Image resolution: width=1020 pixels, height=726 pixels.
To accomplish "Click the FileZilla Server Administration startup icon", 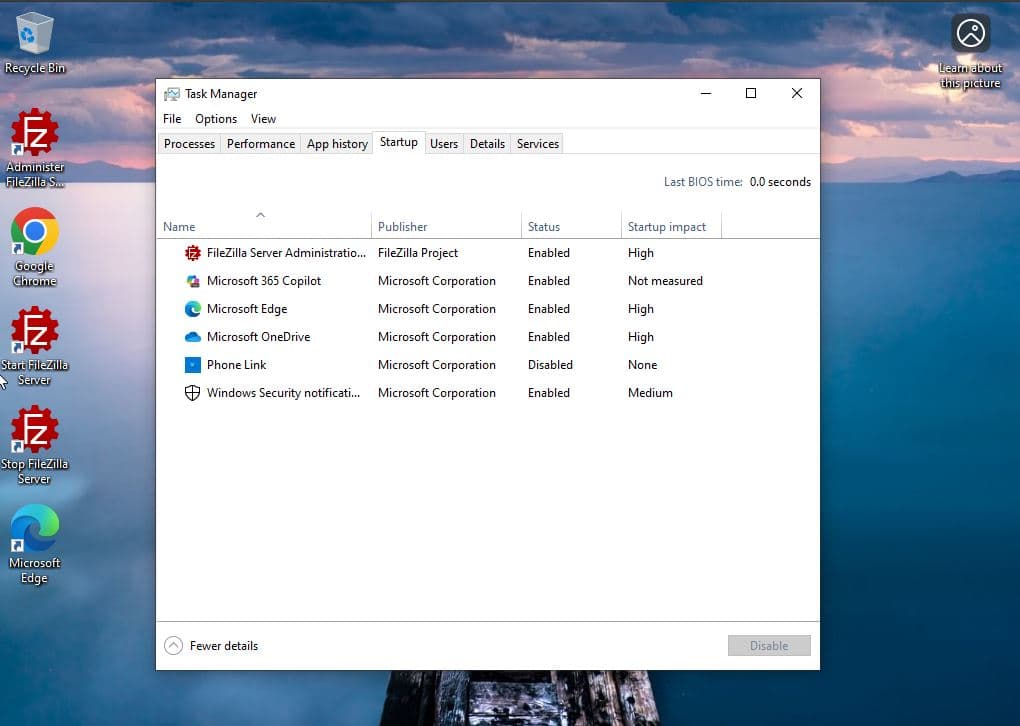I will pyautogui.click(x=193, y=253).
